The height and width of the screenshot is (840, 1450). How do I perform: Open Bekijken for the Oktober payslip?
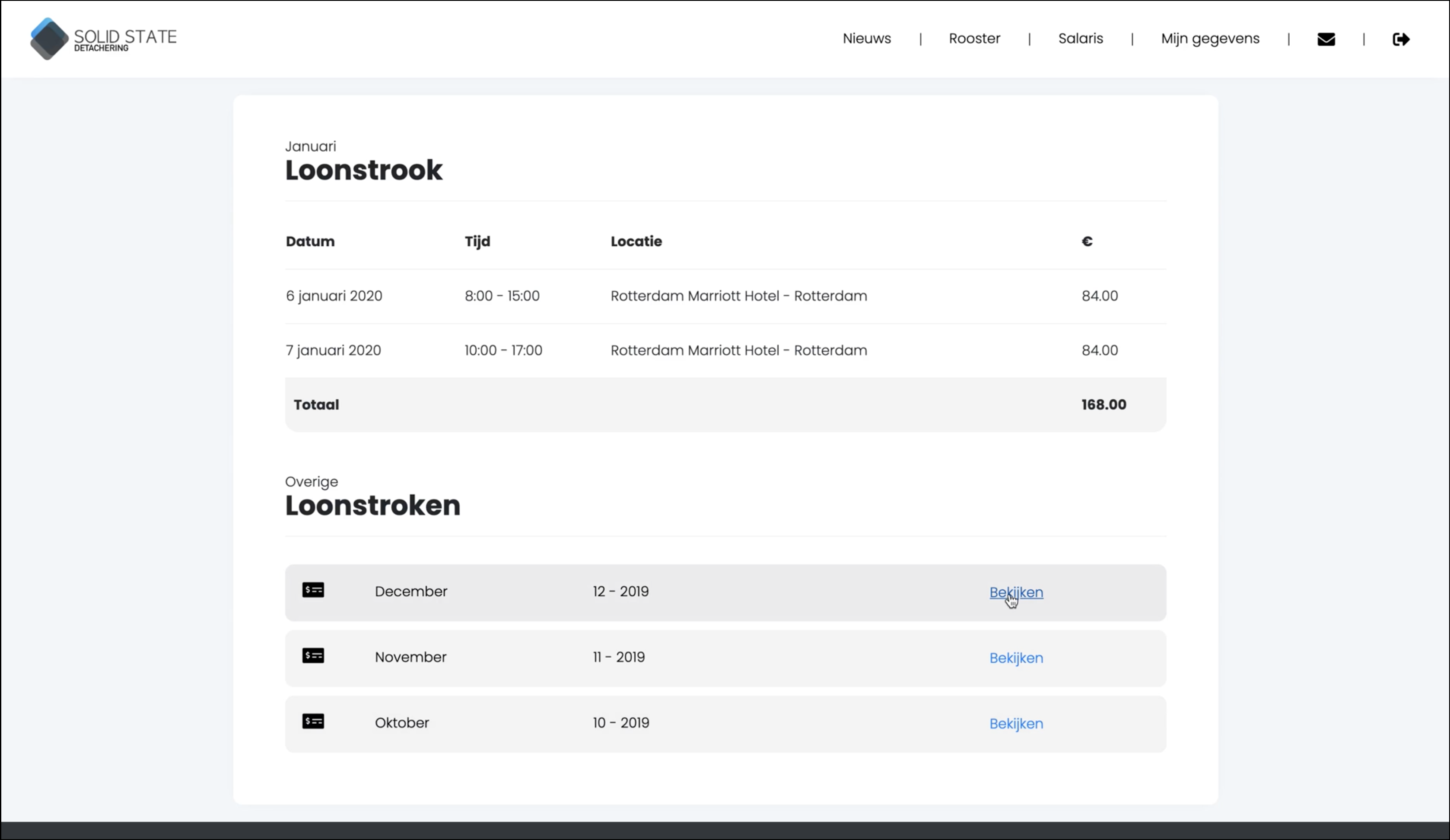pyautogui.click(x=1016, y=723)
